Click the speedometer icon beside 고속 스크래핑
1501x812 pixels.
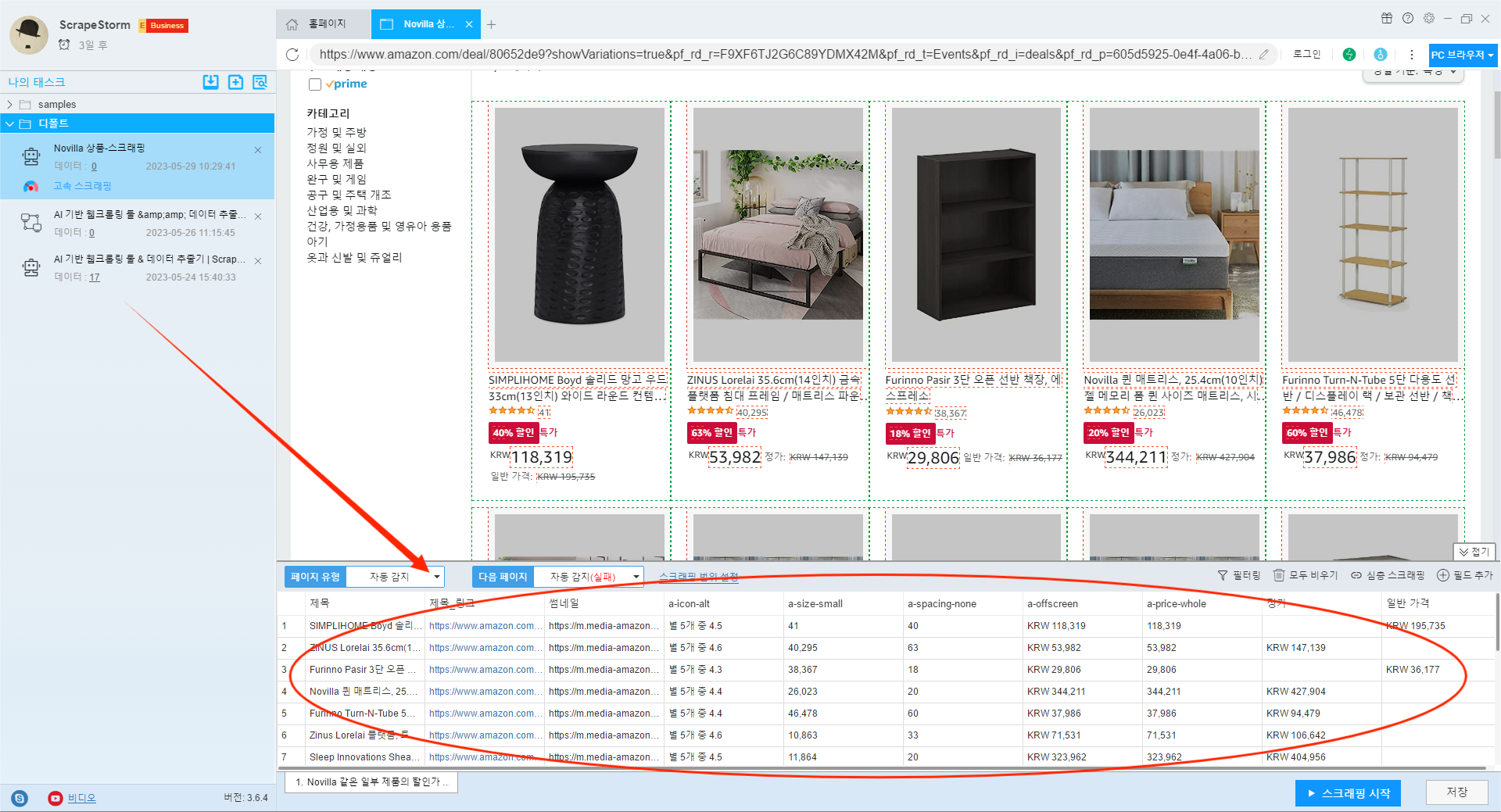[x=30, y=187]
